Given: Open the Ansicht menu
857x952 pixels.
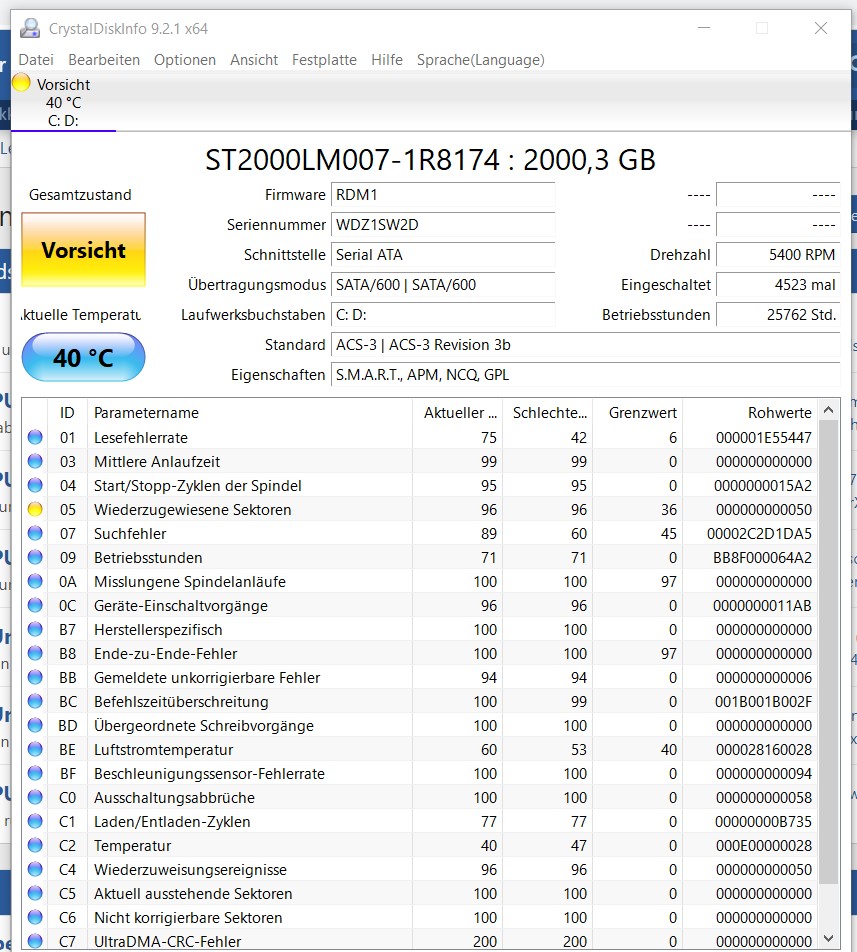Looking at the screenshot, I should pos(254,60).
